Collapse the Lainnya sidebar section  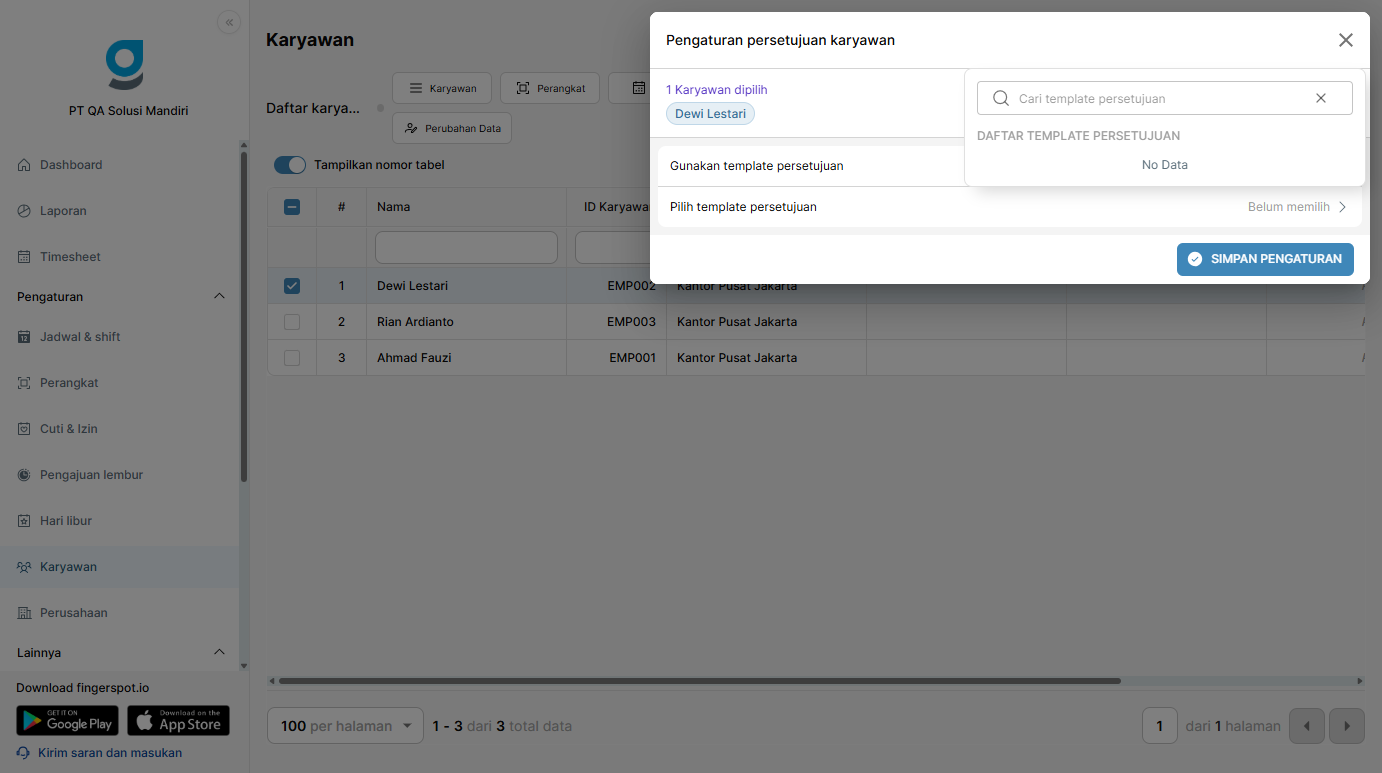point(220,653)
